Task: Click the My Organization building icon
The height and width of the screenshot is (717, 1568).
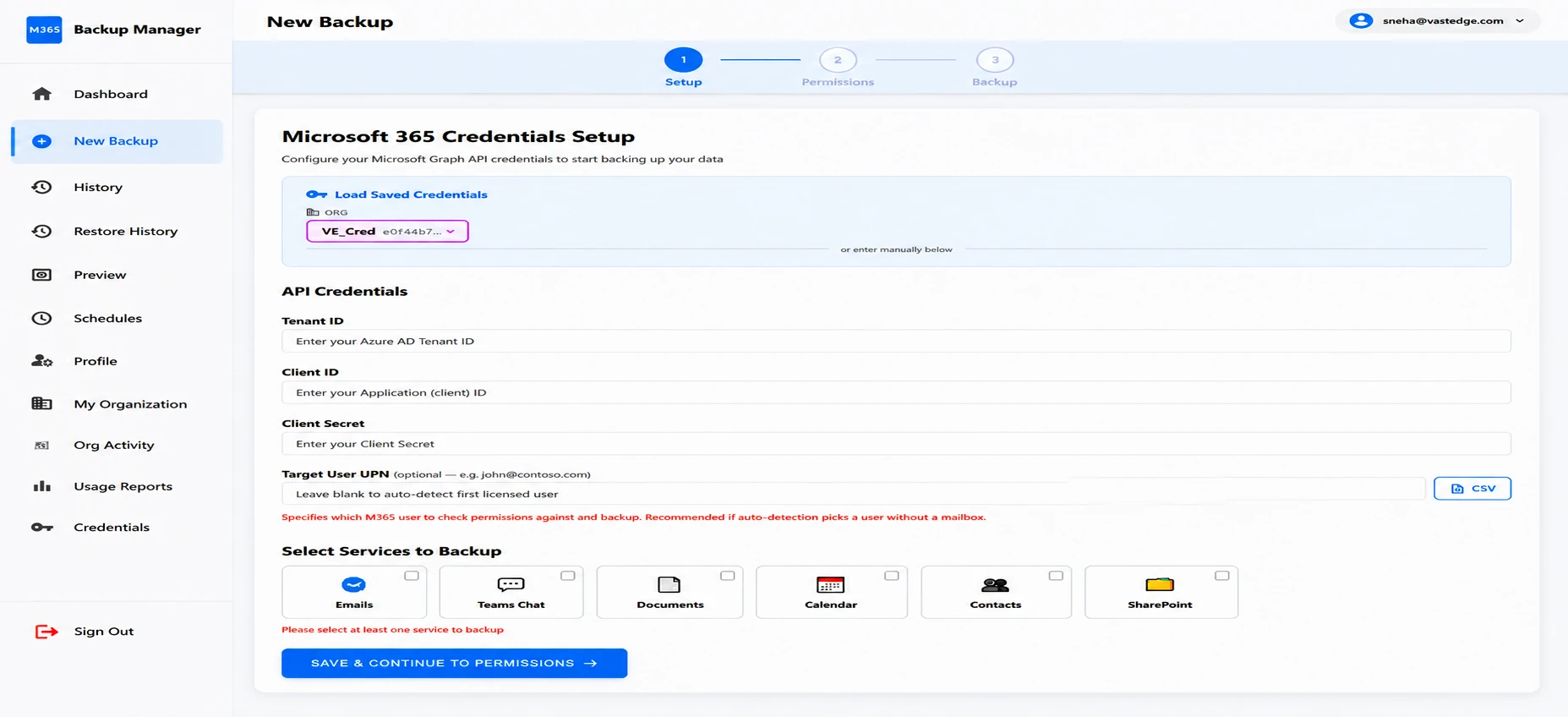Action: 41,404
